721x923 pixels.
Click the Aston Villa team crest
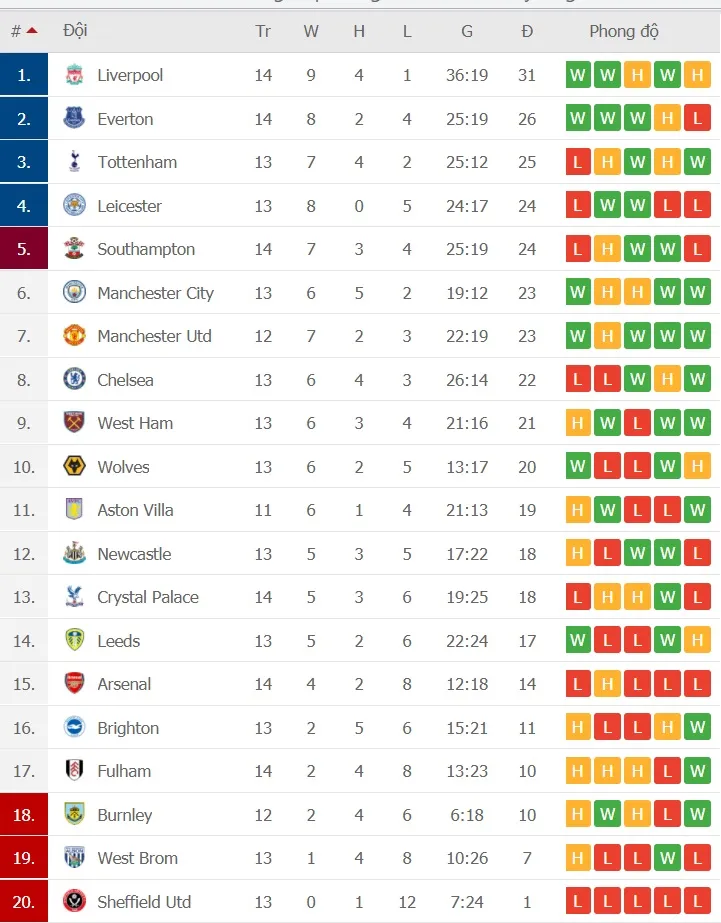point(73,510)
